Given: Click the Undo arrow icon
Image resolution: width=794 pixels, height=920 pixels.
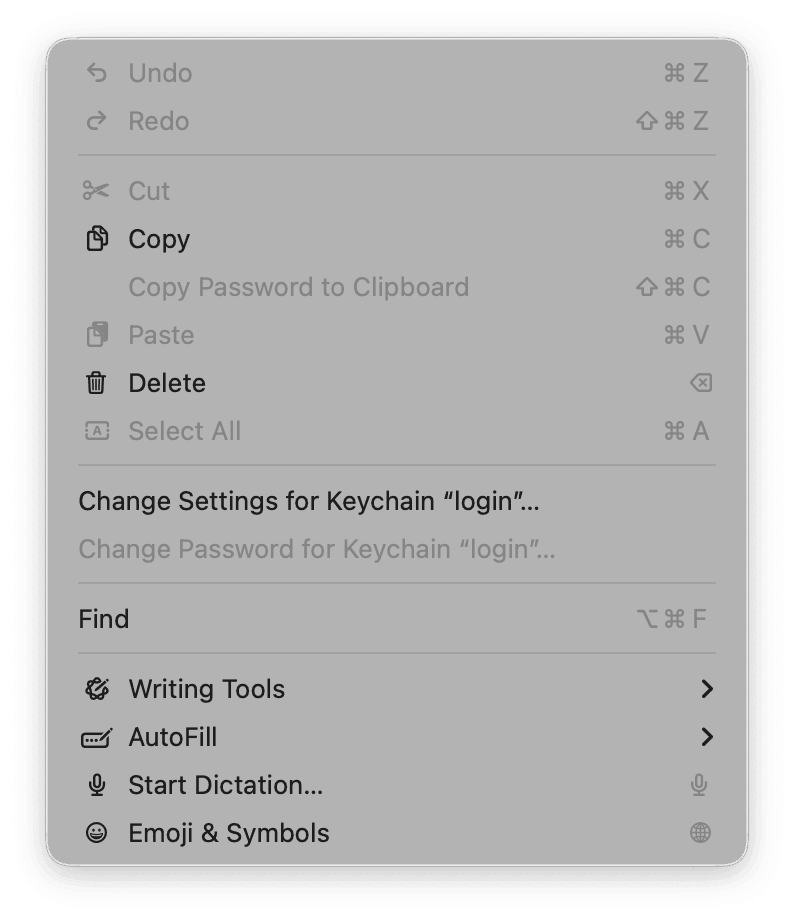Looking at the screenshot, I should (x=98, y=72).
